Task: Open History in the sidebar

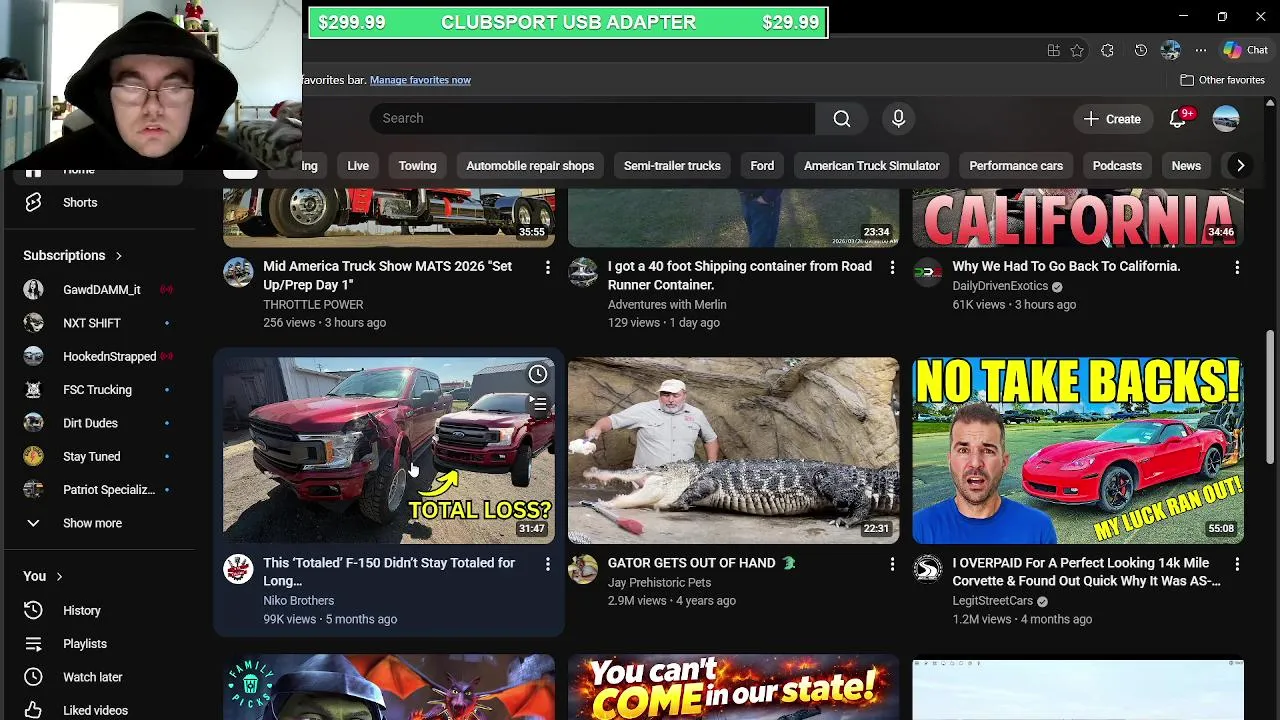Action: point(98,611)
